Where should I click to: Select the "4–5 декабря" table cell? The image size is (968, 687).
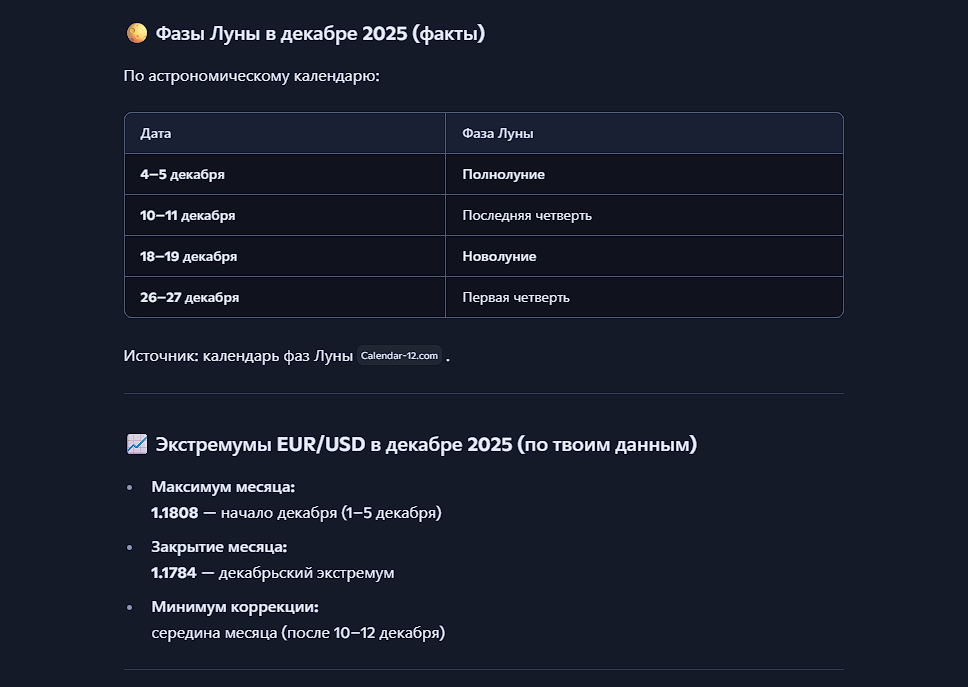(x=182, y=174)
